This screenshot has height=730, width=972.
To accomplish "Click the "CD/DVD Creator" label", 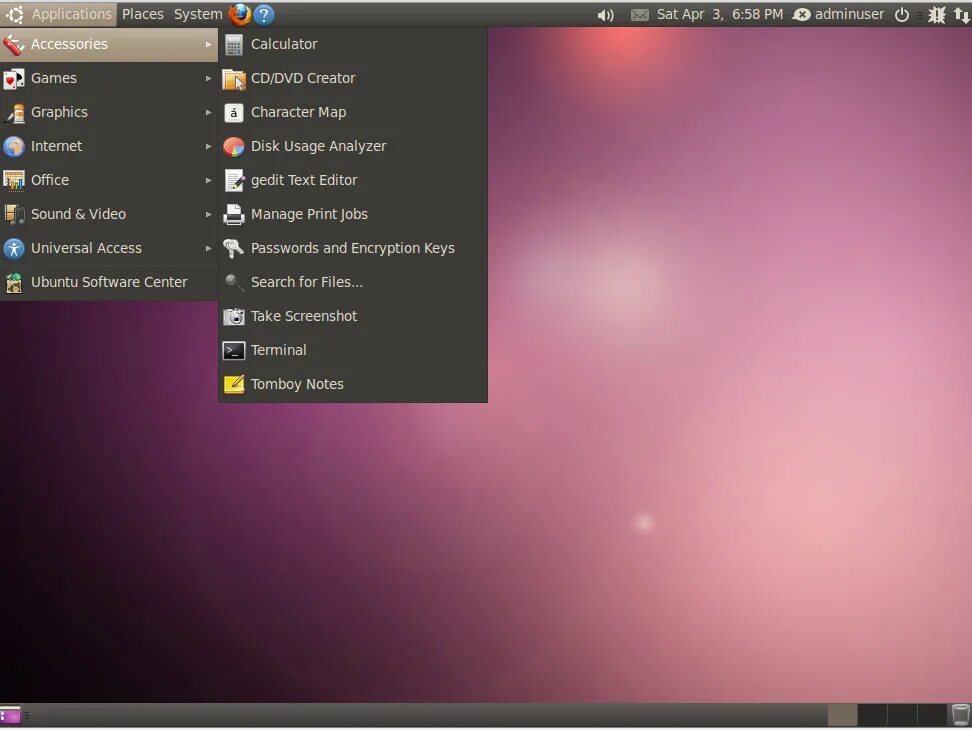I will pyautogui.click(x=303, y=79).
